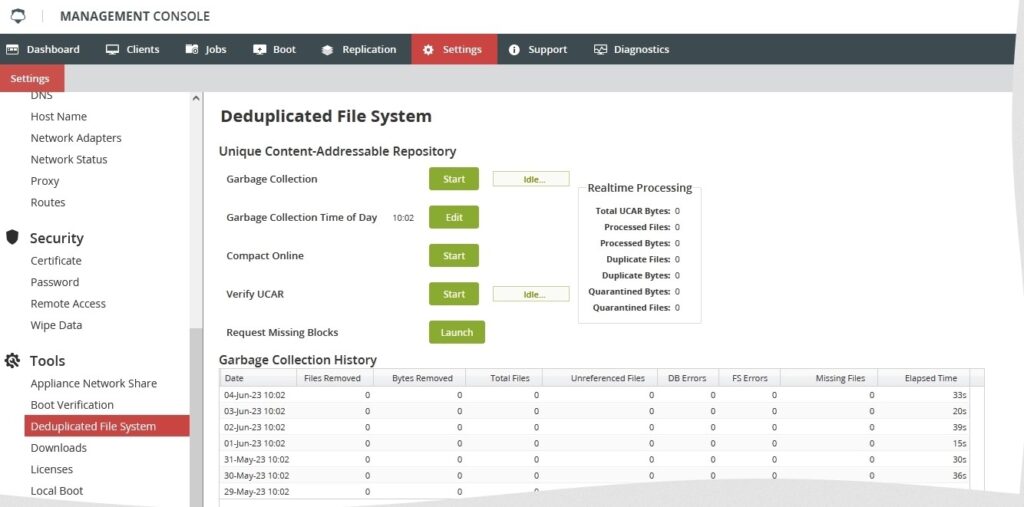The height and width of the screenshot is (507, 1024).
Task: Start Verify UCAR
Action: coord(454,294)
